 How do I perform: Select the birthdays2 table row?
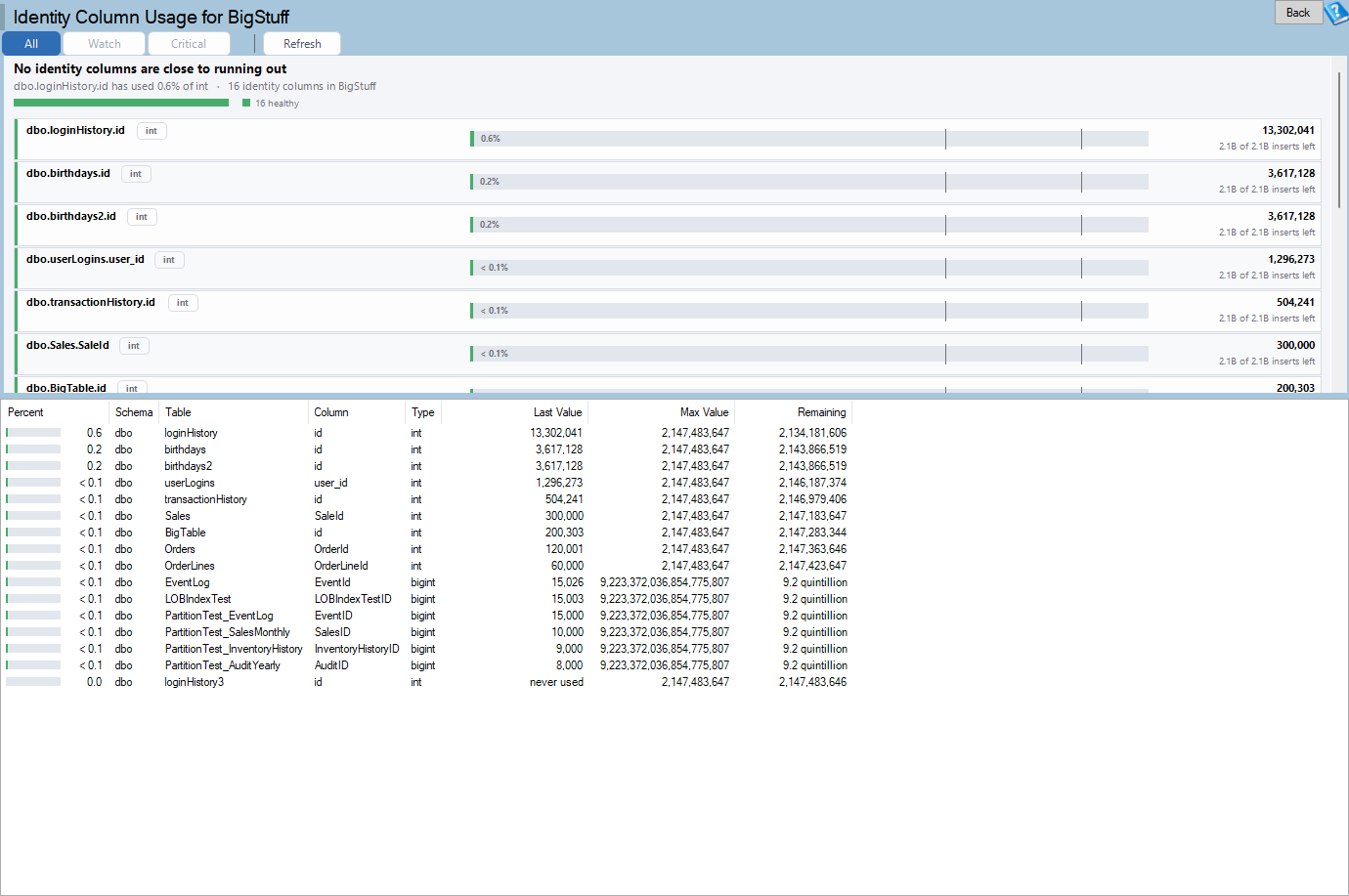click(x=427, y=466)
